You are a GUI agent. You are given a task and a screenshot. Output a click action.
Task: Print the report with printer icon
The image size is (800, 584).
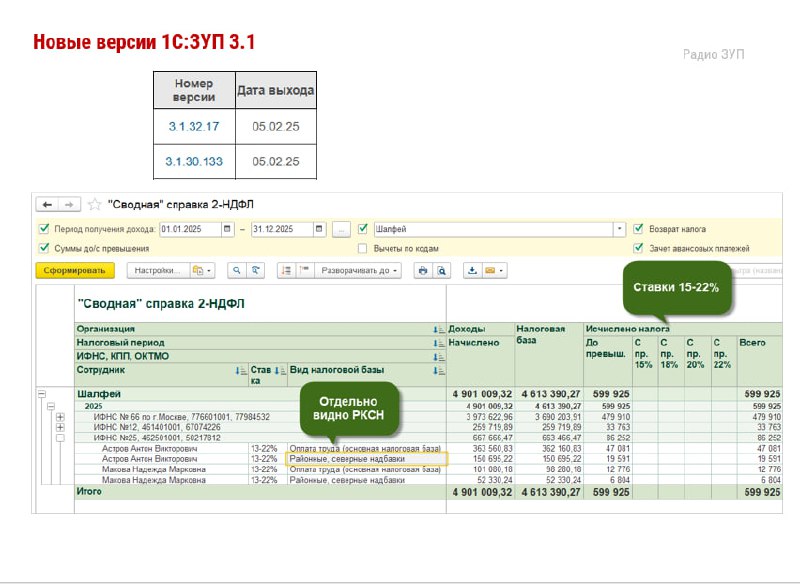[423, 270]
